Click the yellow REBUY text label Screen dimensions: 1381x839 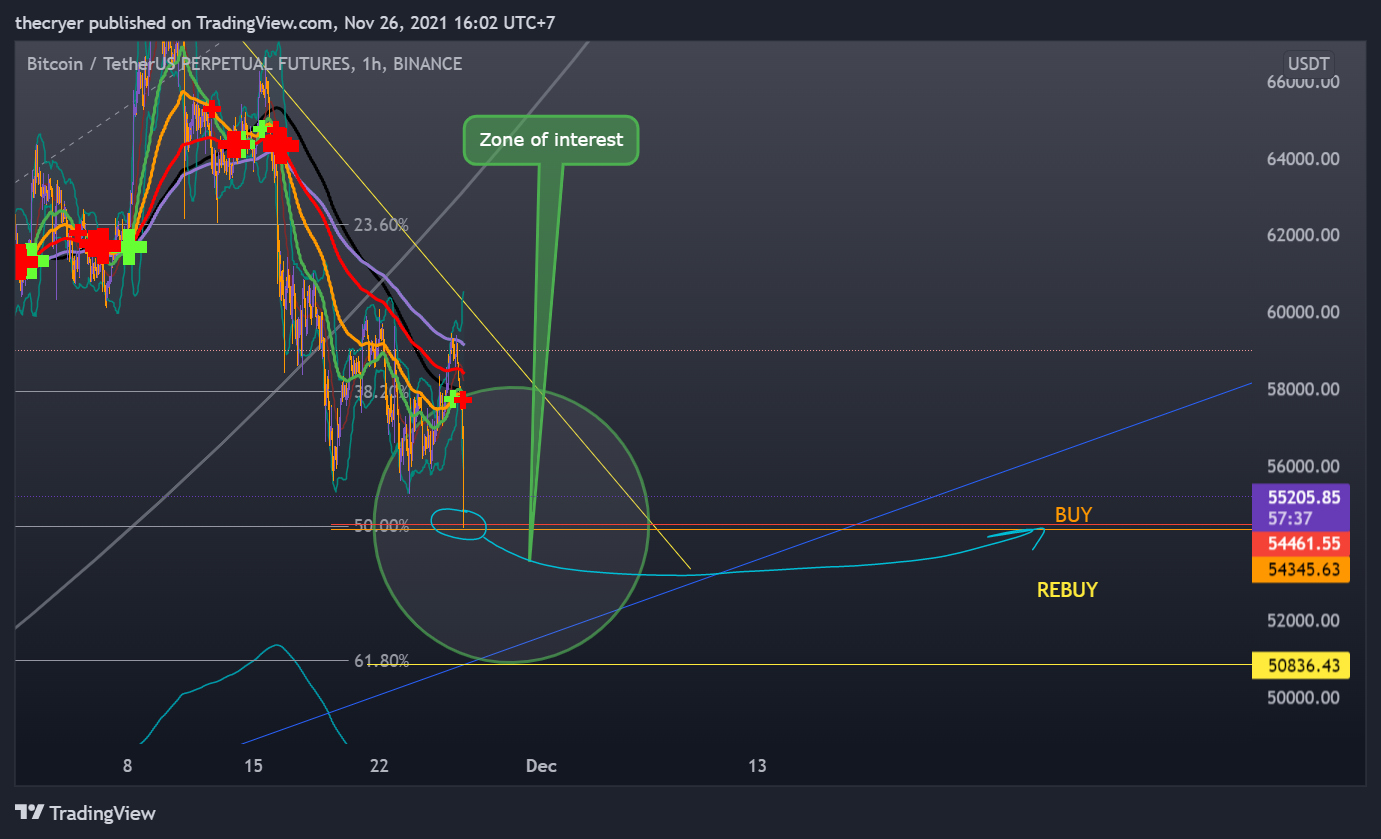coord(1067,590)
